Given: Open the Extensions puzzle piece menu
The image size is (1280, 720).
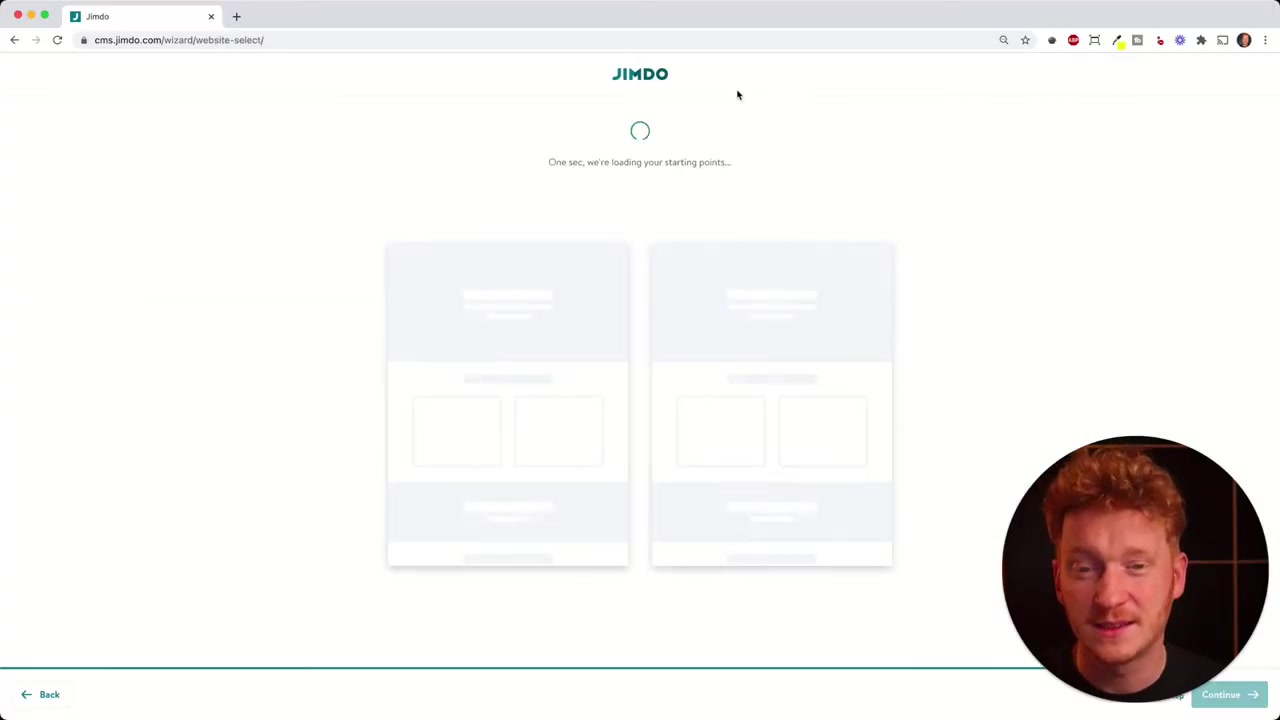Looking at the screenshot, I should coord(1201,40).
